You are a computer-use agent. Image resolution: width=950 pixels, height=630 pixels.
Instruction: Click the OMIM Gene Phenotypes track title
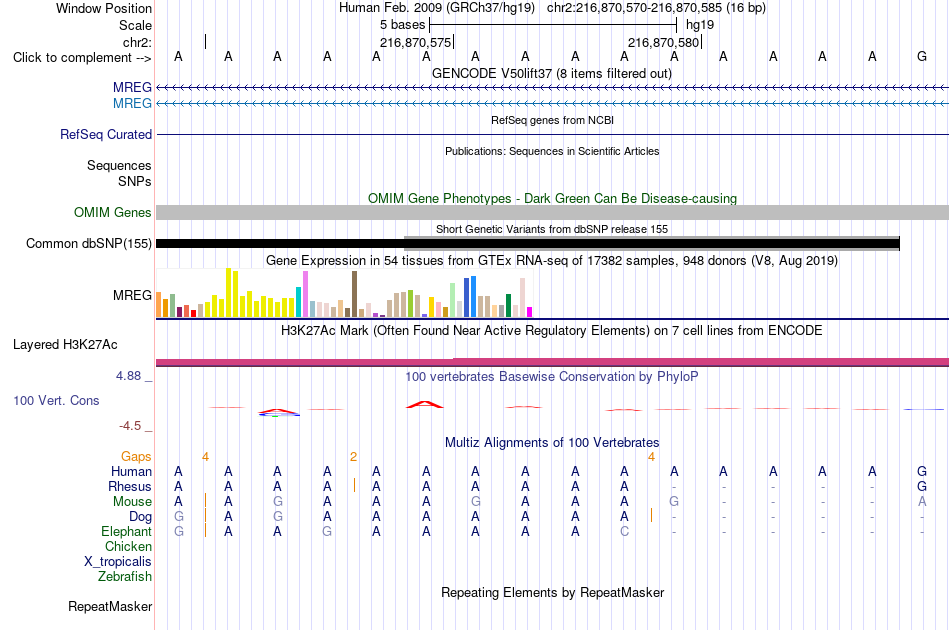(553, 198)
